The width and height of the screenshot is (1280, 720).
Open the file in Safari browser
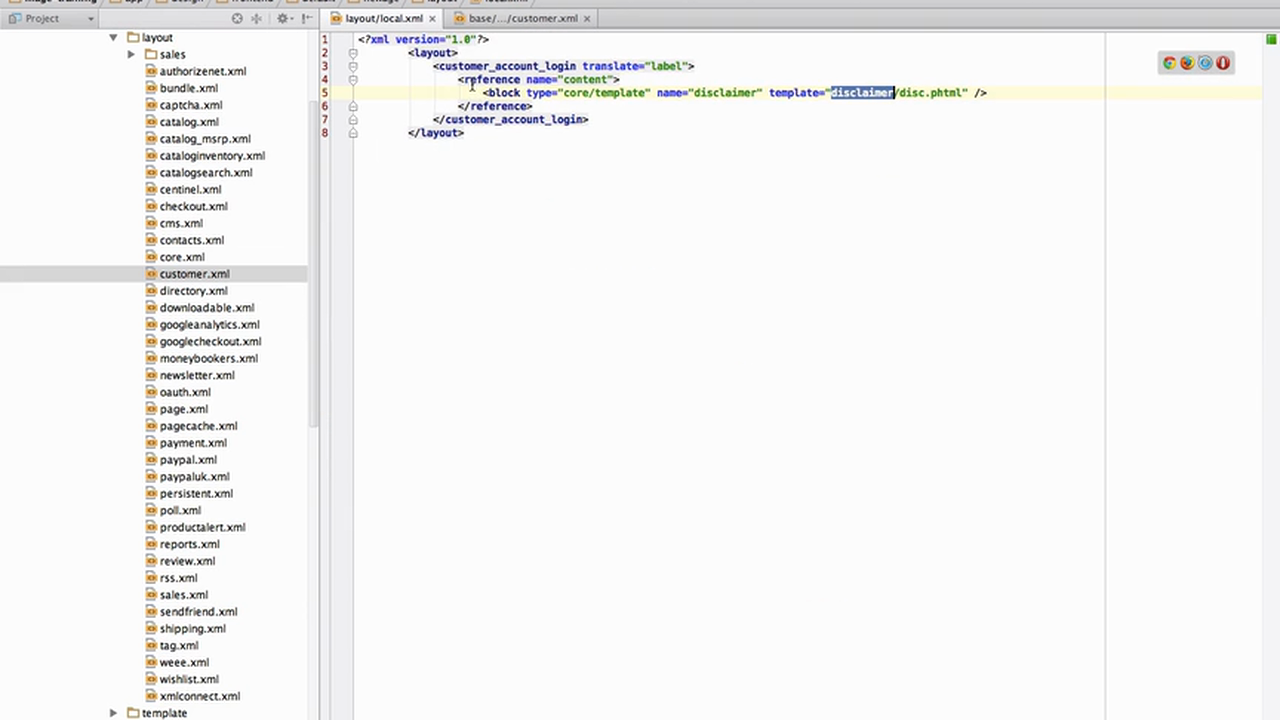1205,62
